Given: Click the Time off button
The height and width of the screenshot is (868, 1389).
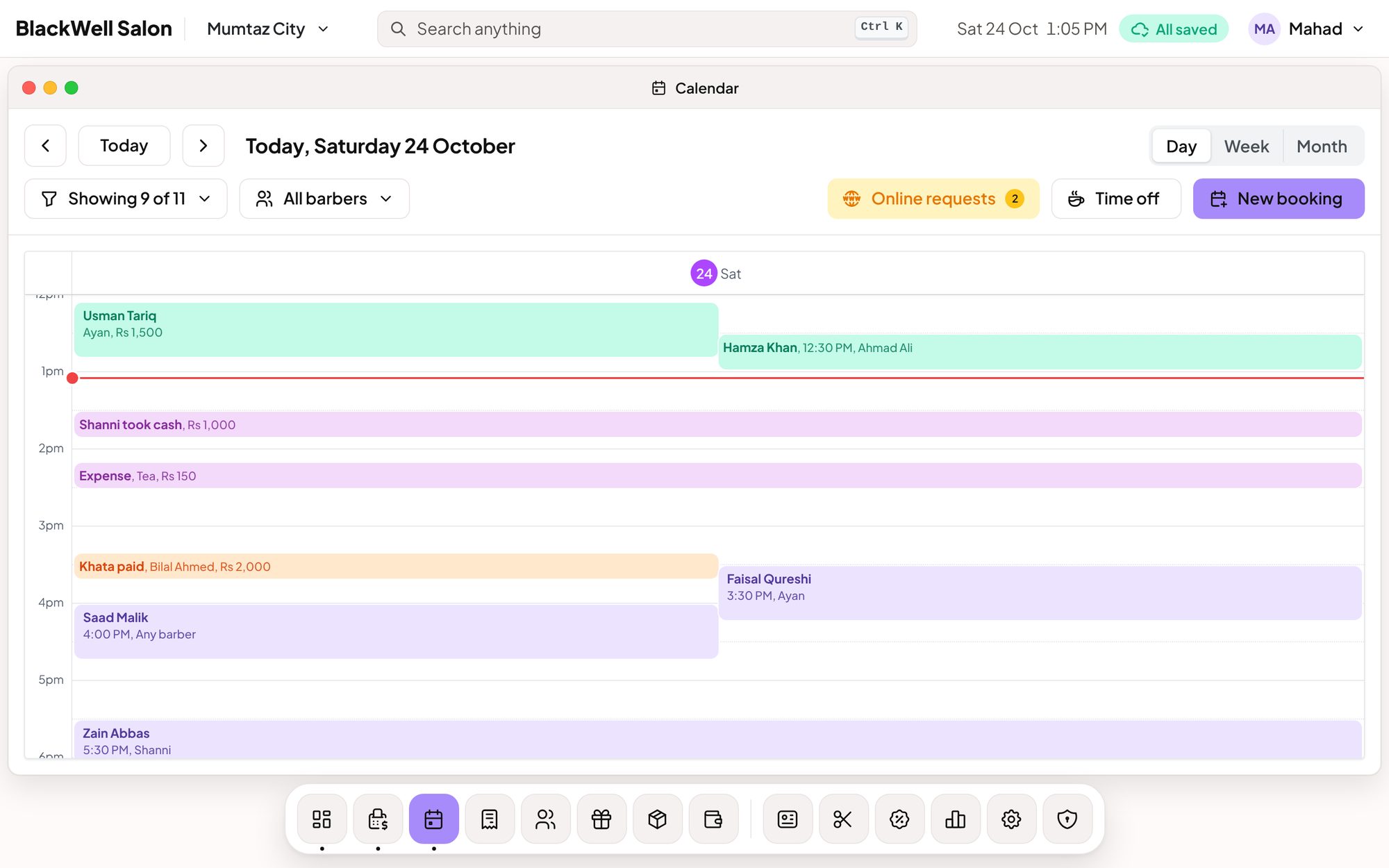Looking at the screenshot, I should 1116,199.
